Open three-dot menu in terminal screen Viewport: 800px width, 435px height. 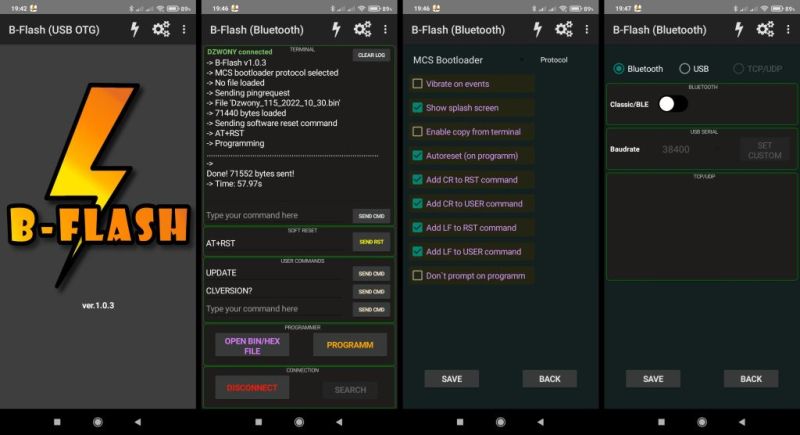385,30
